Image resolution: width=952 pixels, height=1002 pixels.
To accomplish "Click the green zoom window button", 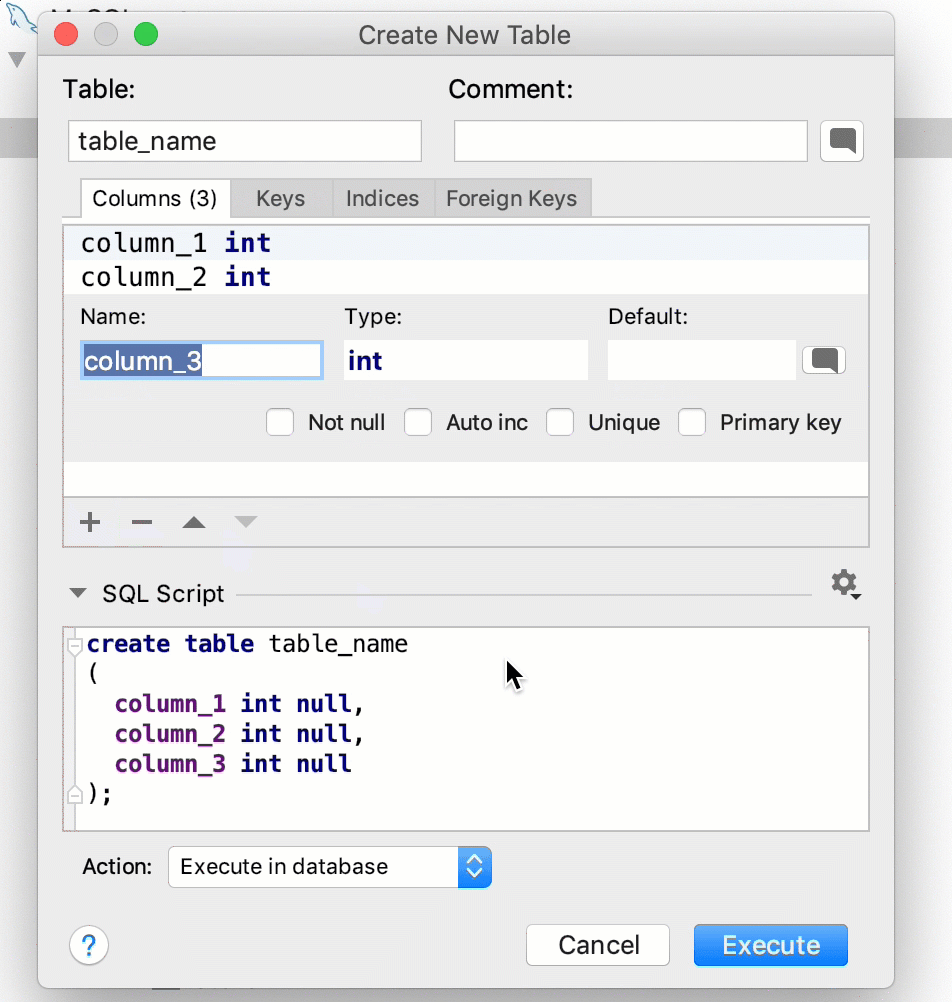I will (146, 34).
